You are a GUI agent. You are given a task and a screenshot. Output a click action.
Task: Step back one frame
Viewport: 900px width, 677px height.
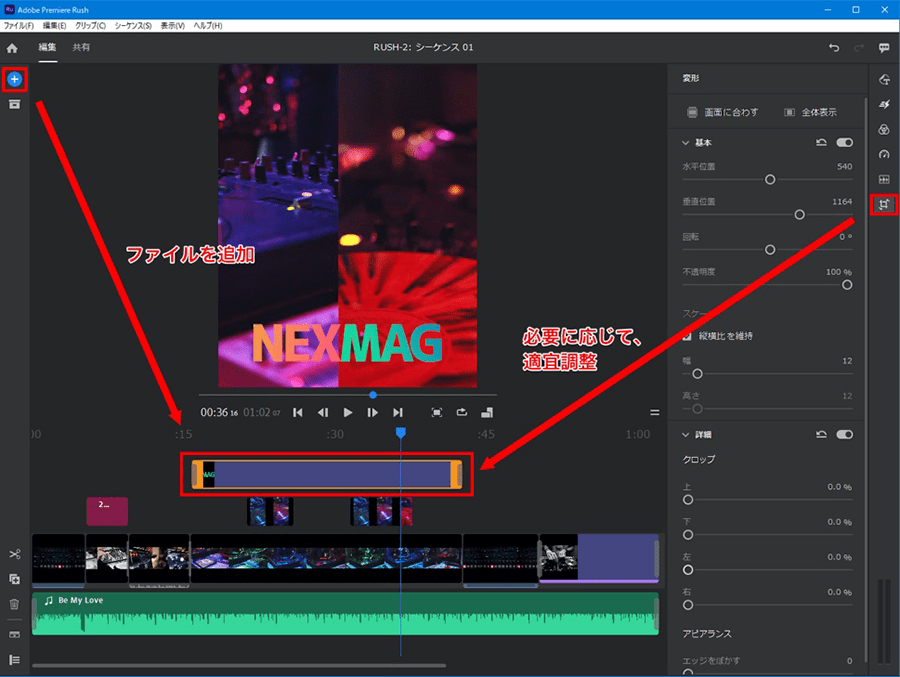pos(323,412)
